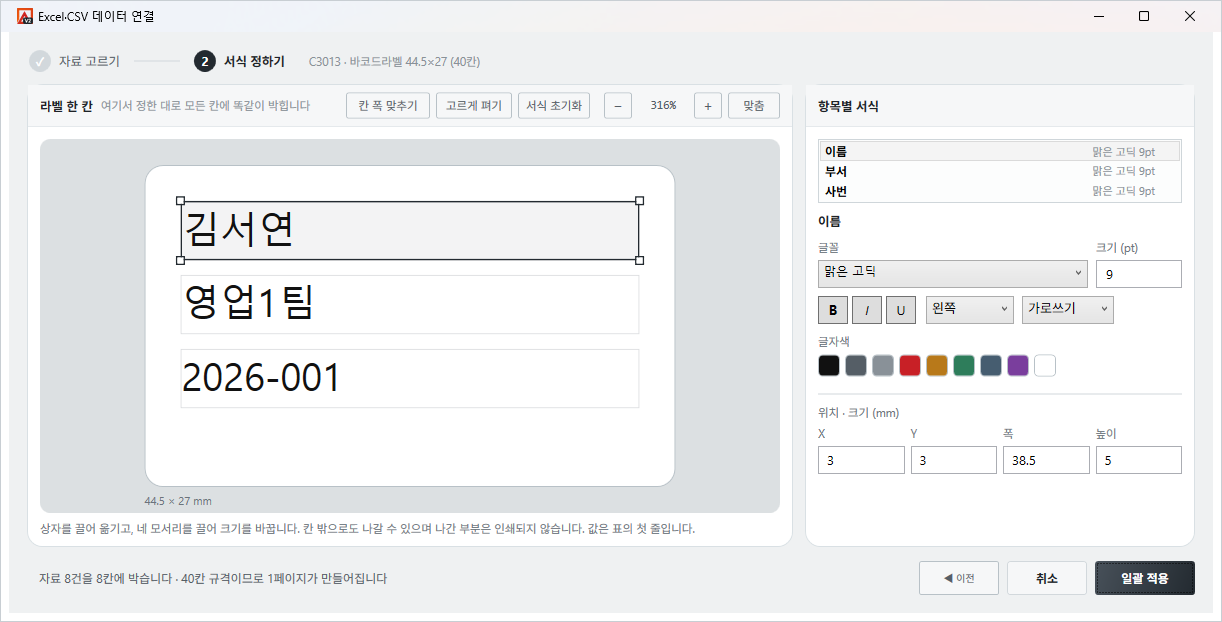Pick the slate blue text color swatch
The width and height of the screenshot is (1222, 622).
pos(991,366)
